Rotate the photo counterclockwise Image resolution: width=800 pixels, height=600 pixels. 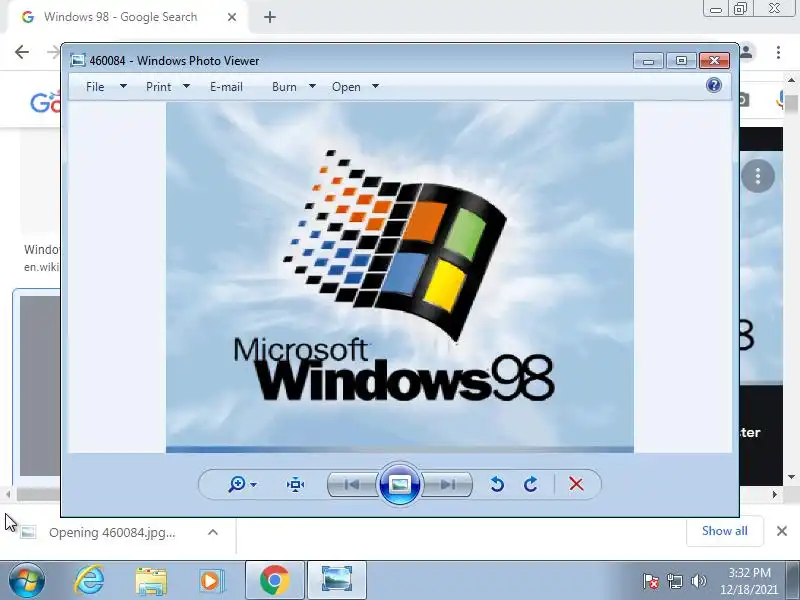[496, 484]
